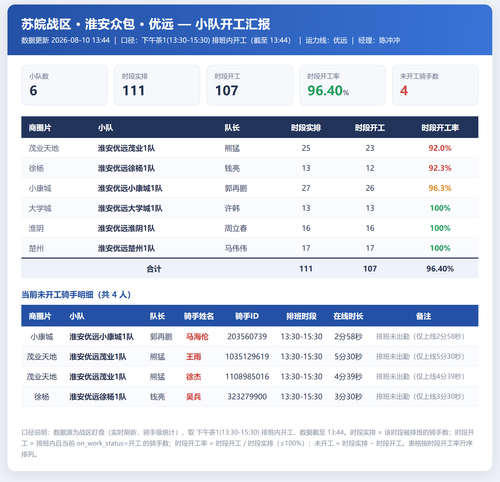The image size is (500, 482).
Task: Click rider name '马海伦'
Action: tap(197, 337)
